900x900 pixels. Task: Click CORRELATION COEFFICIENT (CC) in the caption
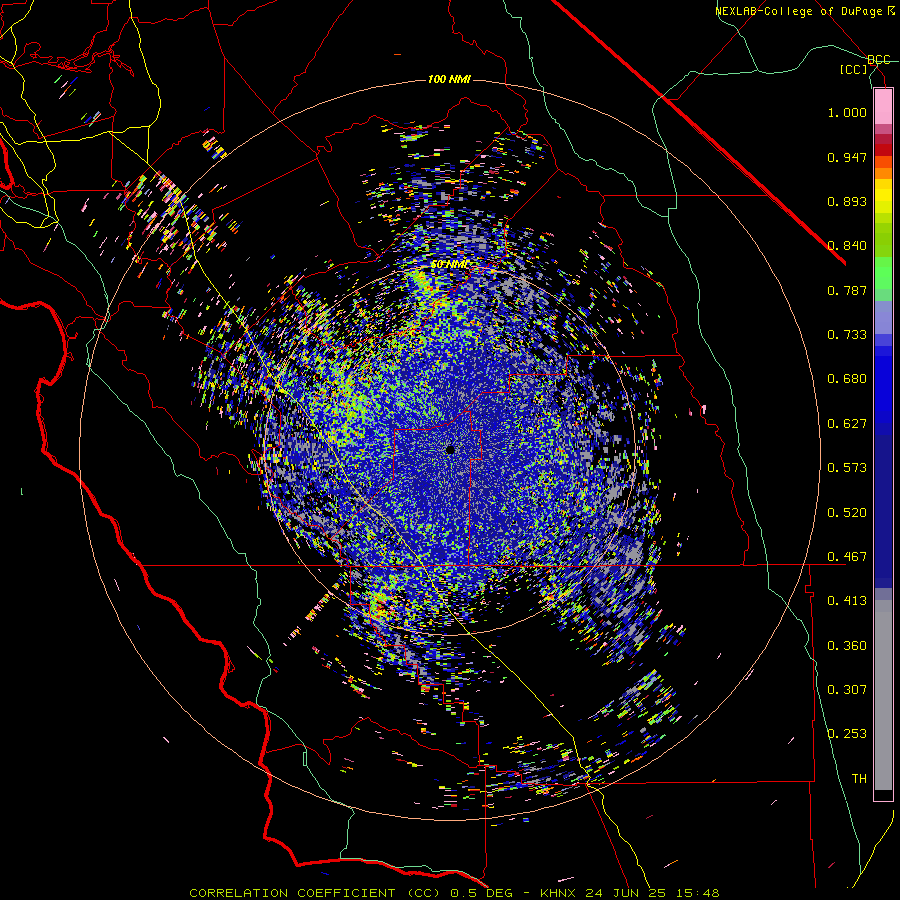click(x=315, y=893)
